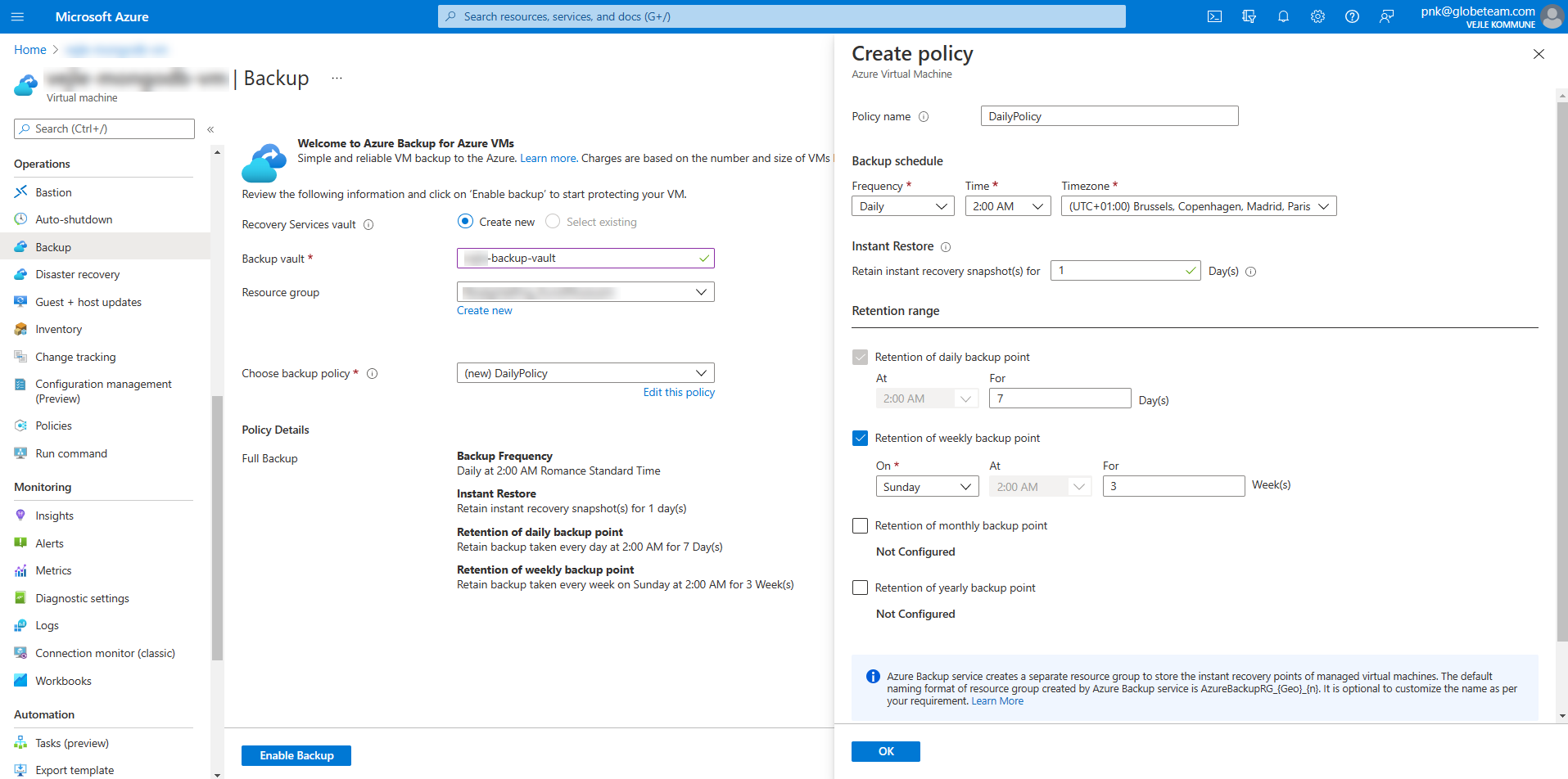Click Edit this policy link
Image resolution: width=1568 pixels, height=779 pixels.
[x=679, y=392]
